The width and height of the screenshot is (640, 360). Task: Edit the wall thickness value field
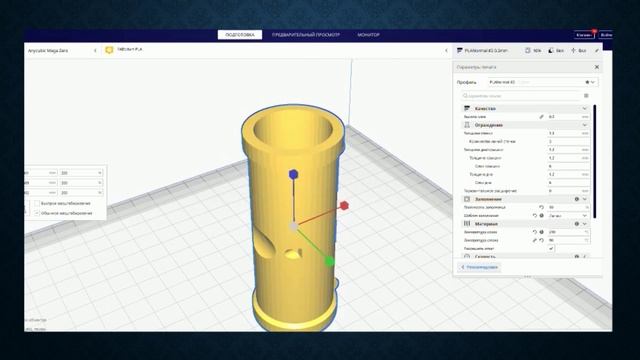568,133
